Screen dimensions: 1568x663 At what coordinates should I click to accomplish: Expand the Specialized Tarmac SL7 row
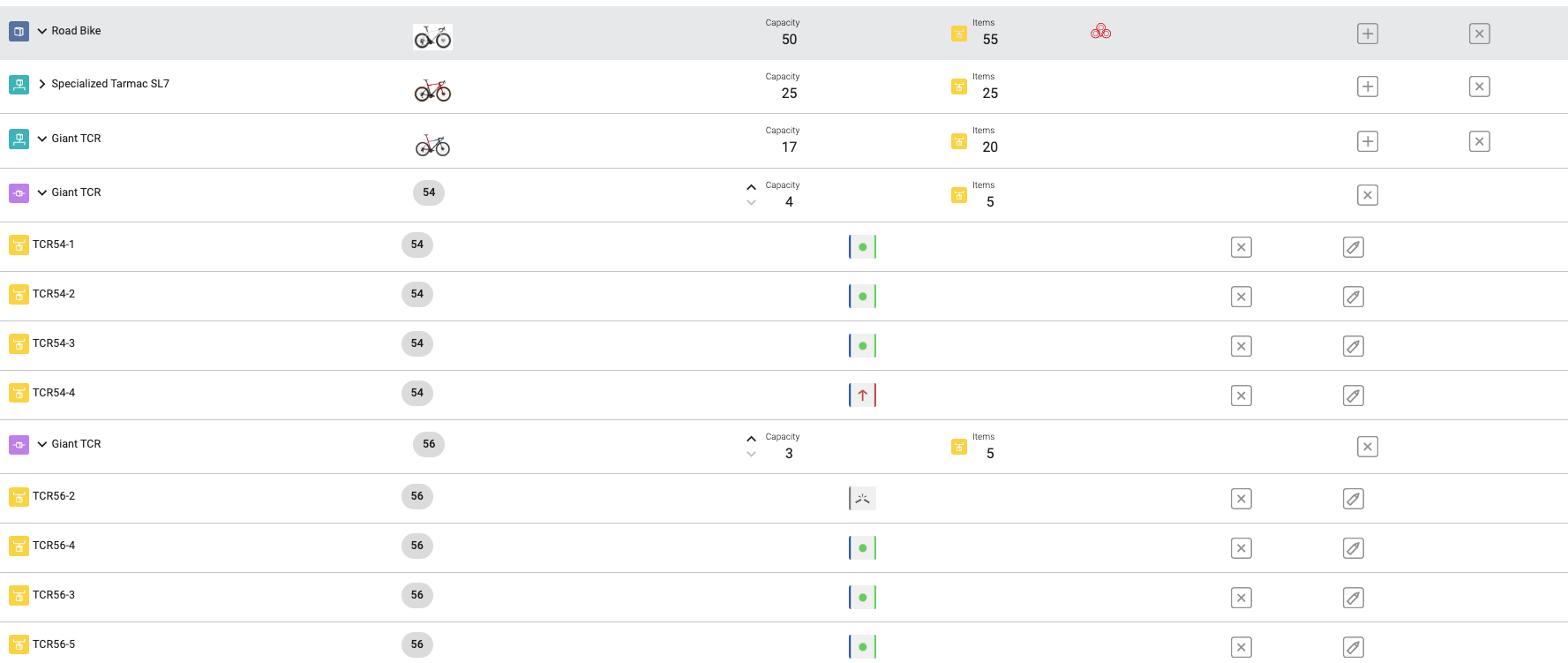pos(41,84)
